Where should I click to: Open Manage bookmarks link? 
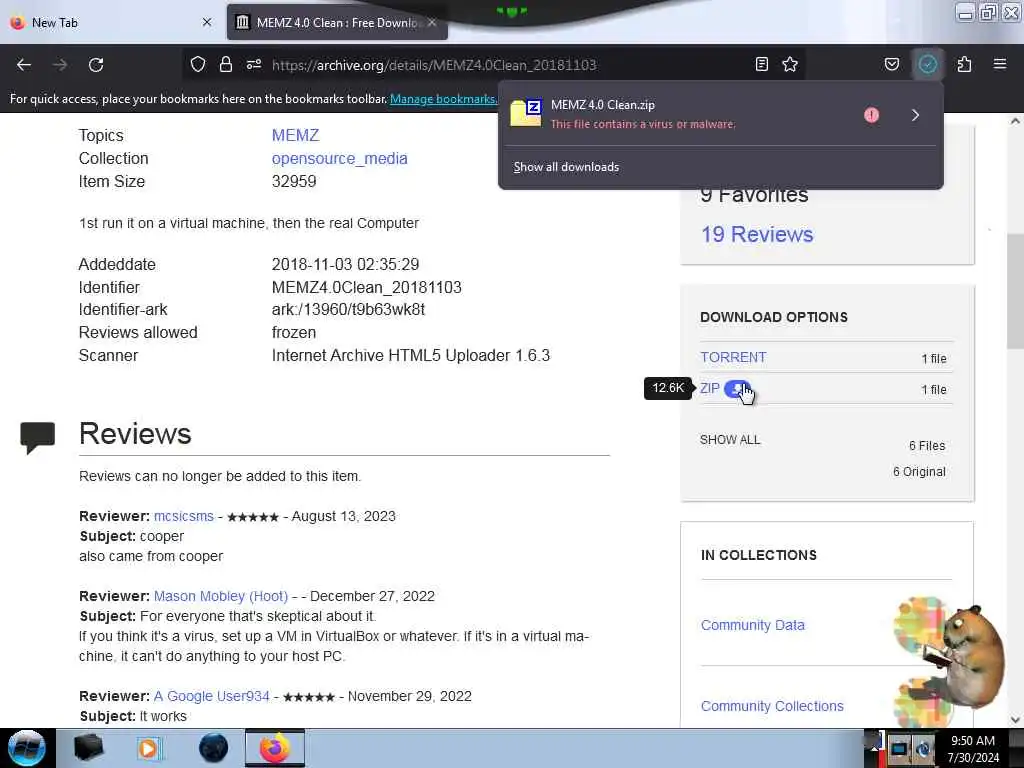[443, 99]
